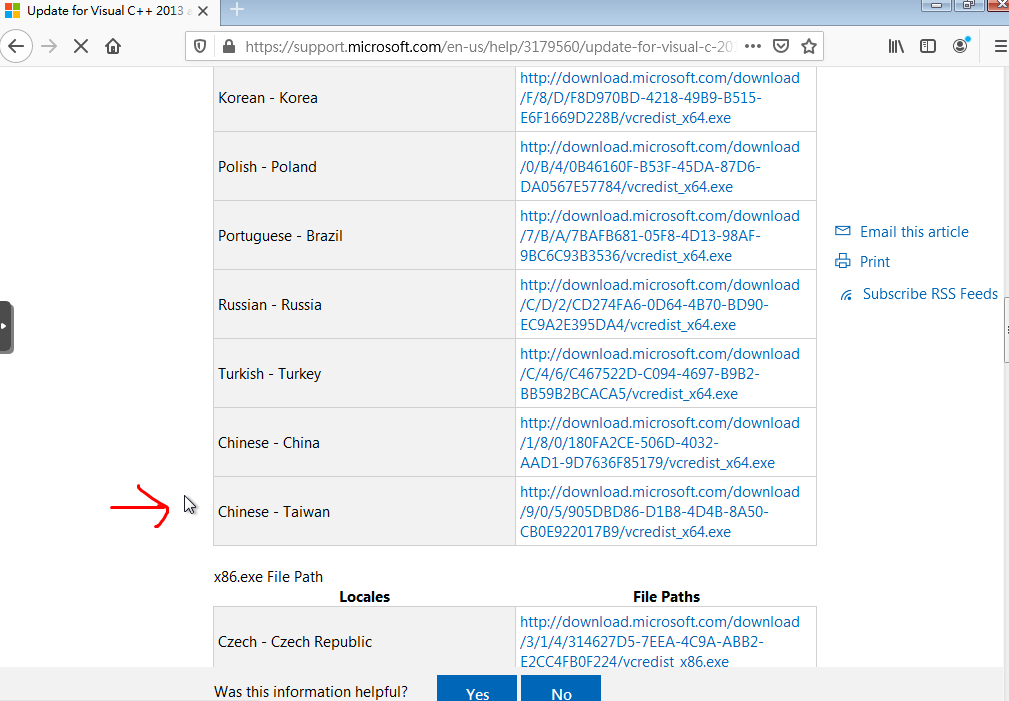Click the x86.exe File Path heading
Image resolution: width=1009 pixels, height=701 pixels.
point(268,577)
